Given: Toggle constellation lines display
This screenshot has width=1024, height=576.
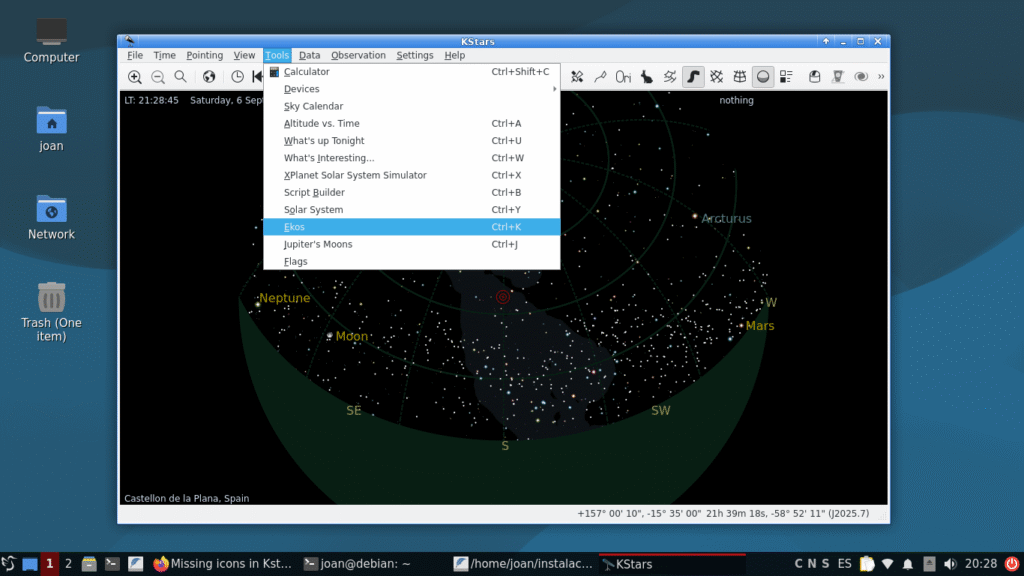Looking at the screenshot, I should click(x=601, y=77).
